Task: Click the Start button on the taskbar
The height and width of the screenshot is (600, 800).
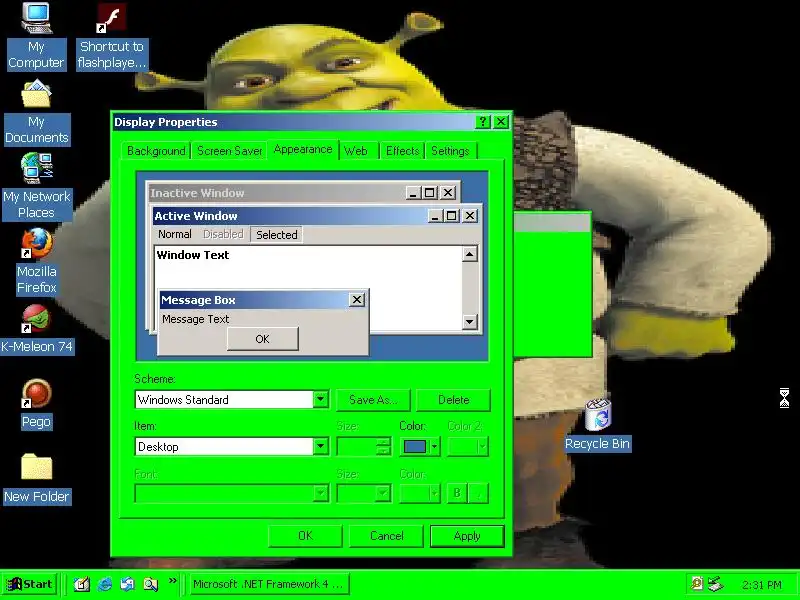Action: click(x=30, y=584)
